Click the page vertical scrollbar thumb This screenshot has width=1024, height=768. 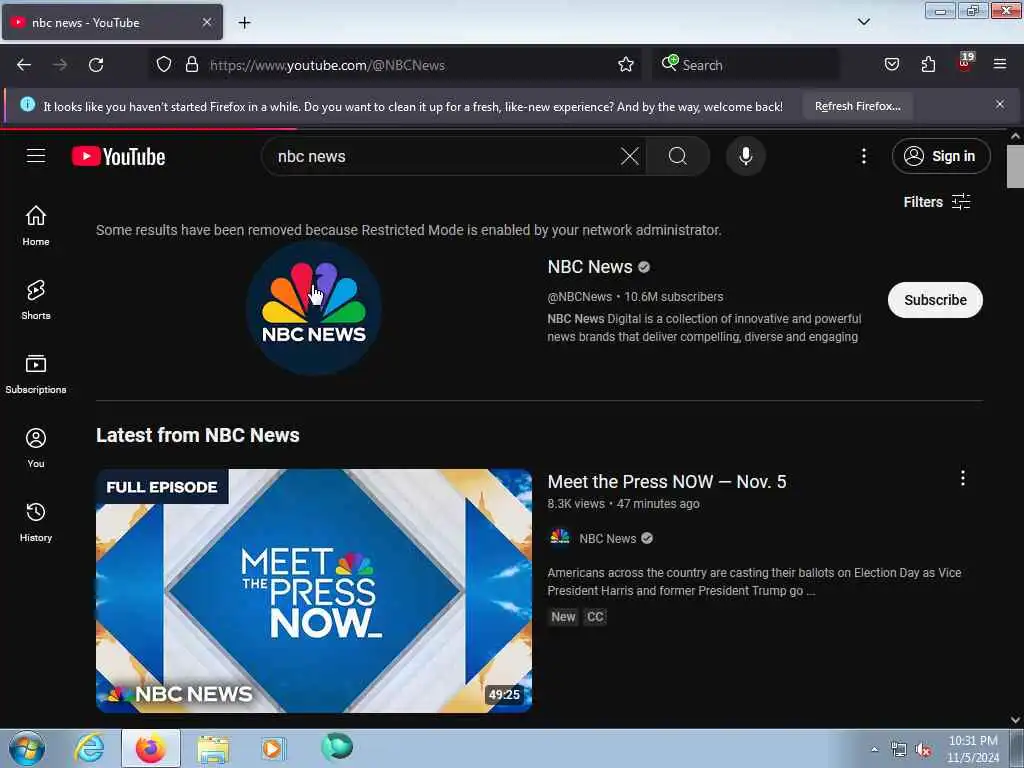[x=1015, y=166]
